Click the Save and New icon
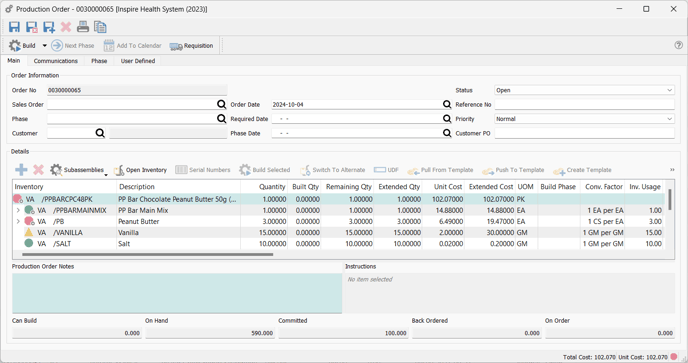 [49, 27]
